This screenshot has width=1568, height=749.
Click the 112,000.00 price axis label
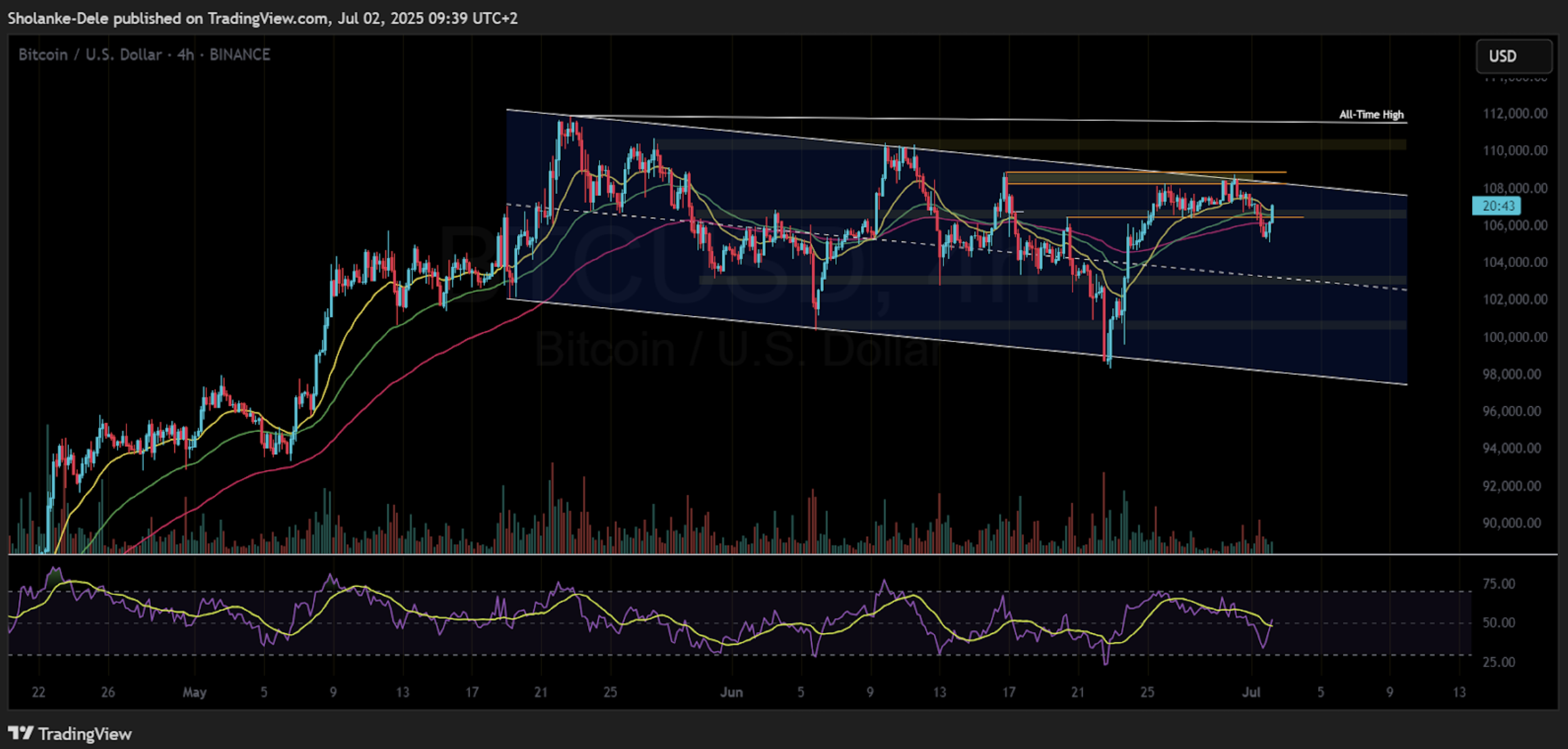pos(1515,113)
